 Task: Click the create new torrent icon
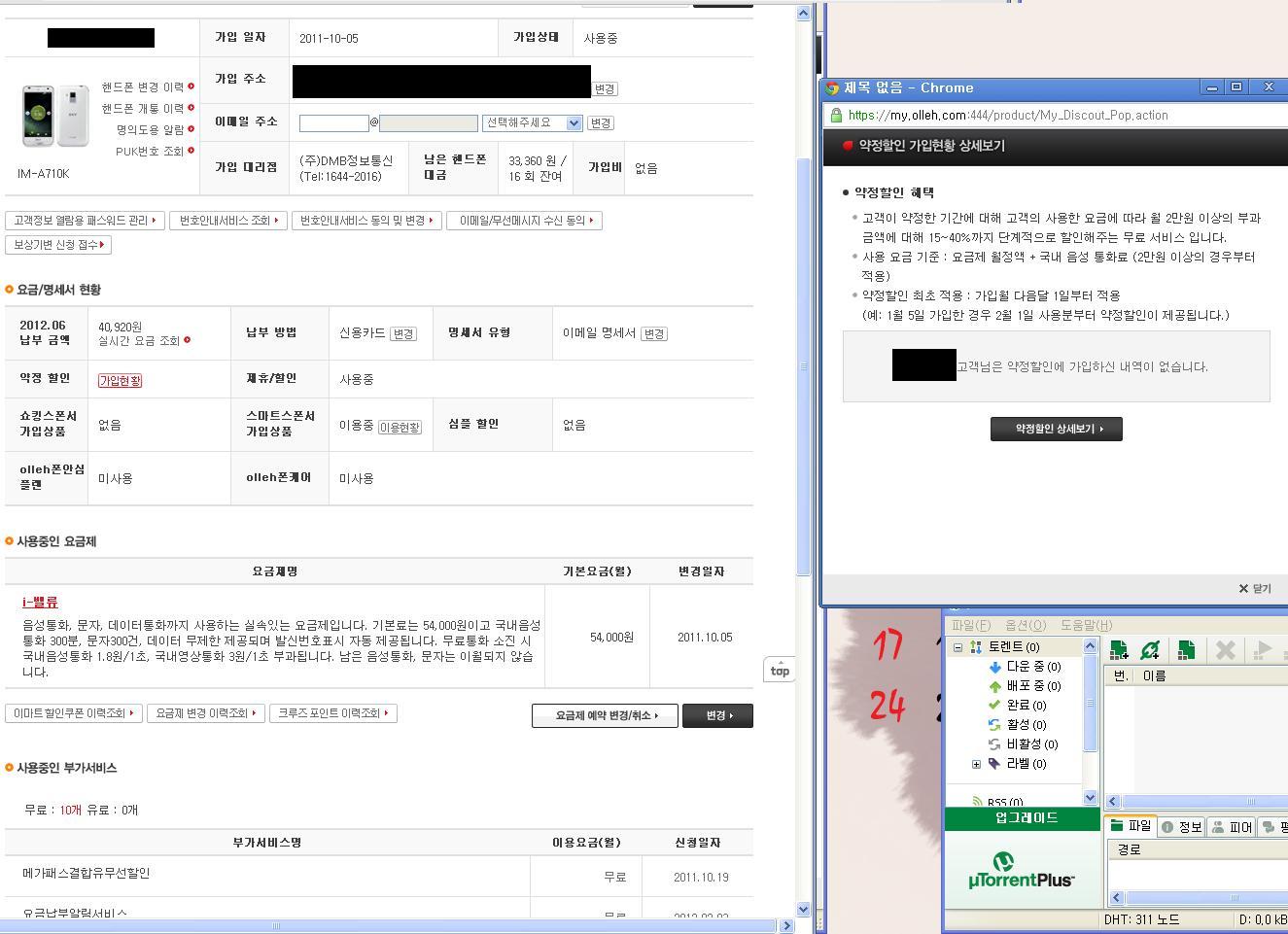tap(1186, 650)
